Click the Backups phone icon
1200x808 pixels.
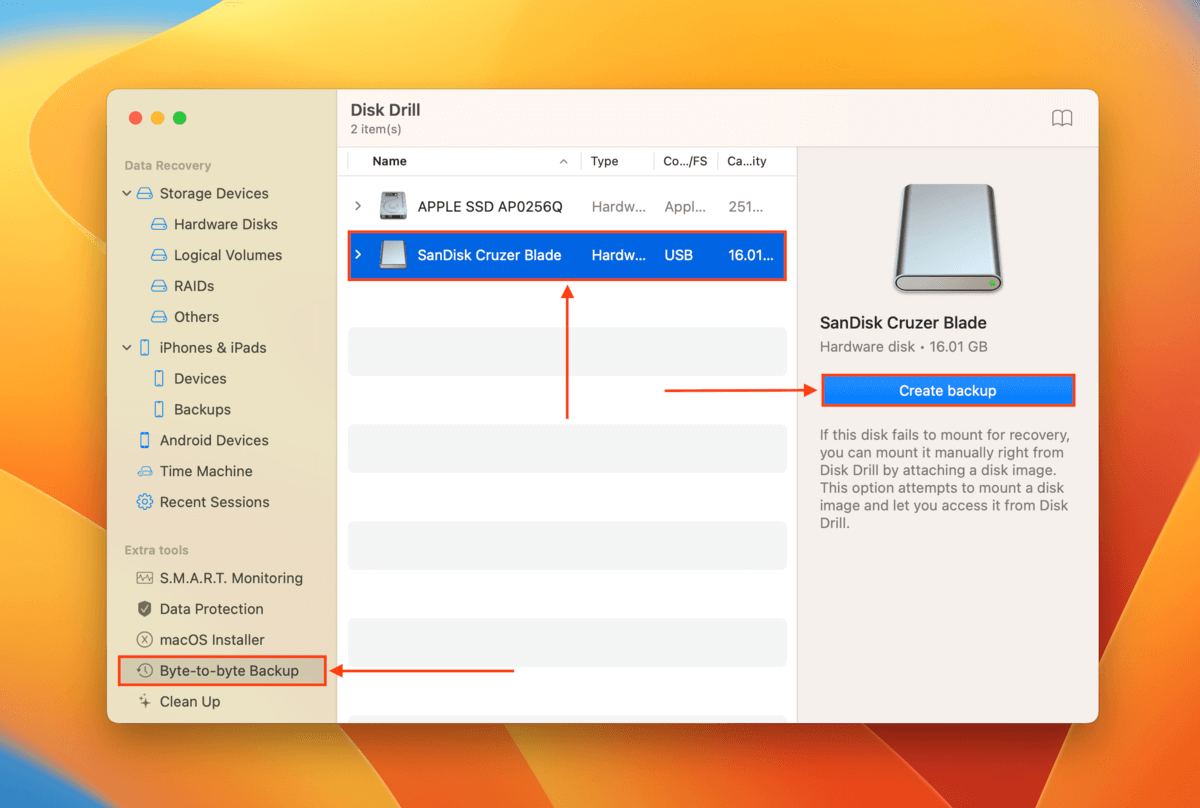(x=158, y=410)
